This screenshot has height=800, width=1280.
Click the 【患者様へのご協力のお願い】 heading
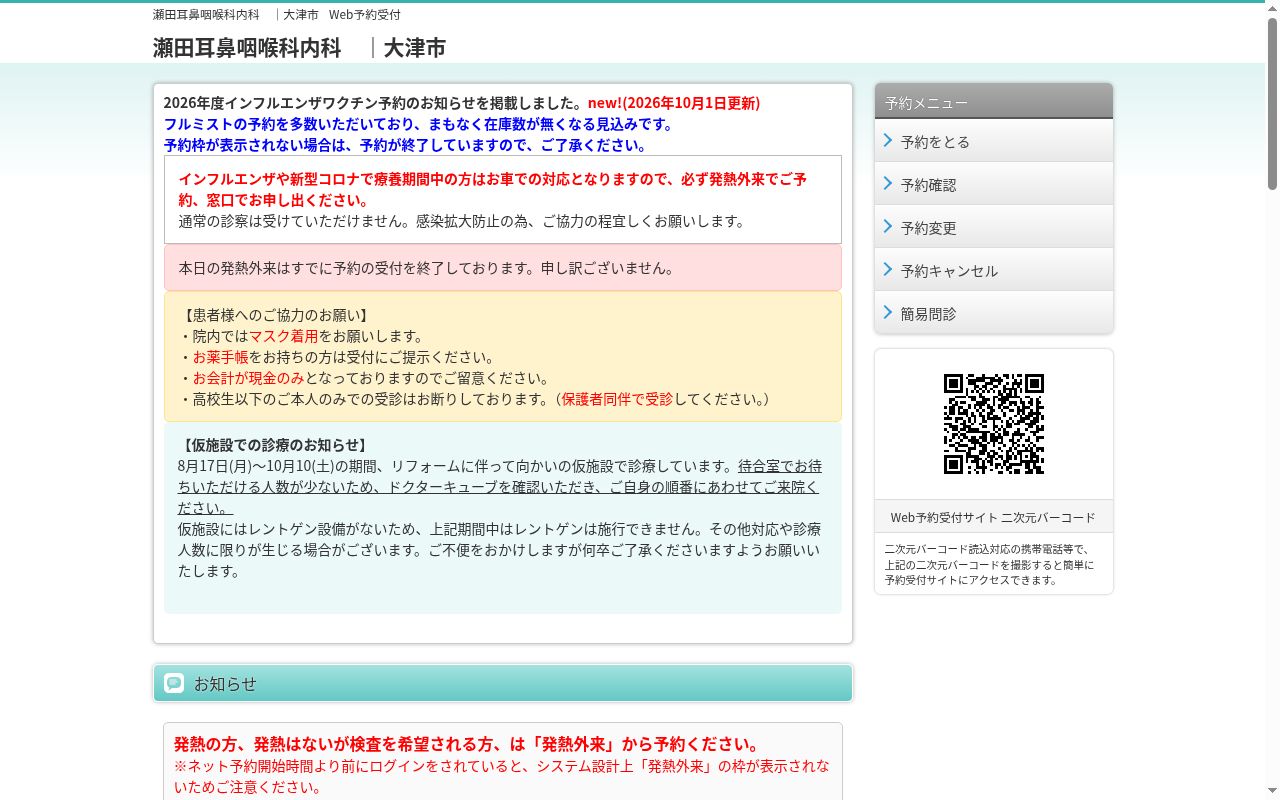coord(275,315)
